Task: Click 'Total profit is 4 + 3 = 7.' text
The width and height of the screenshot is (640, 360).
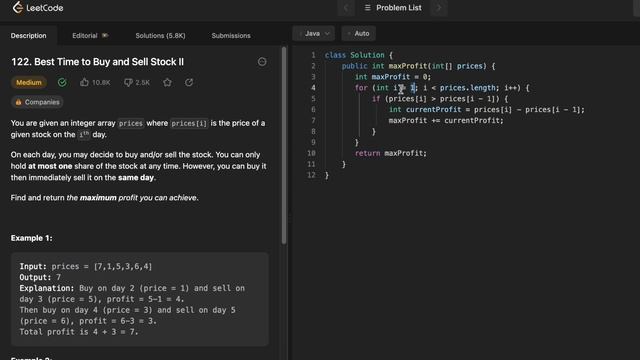Action: point(79,332)
